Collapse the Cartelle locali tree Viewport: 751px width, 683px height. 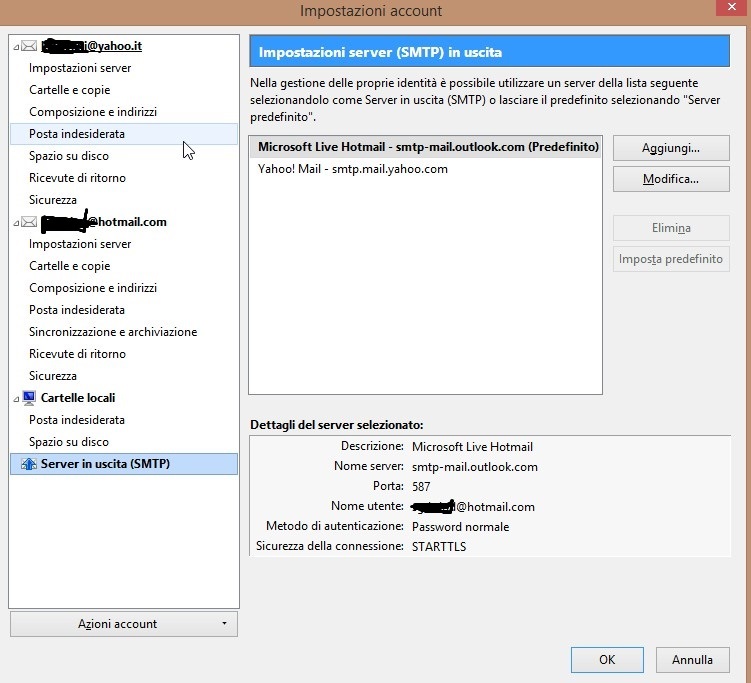tap(16, 398)
